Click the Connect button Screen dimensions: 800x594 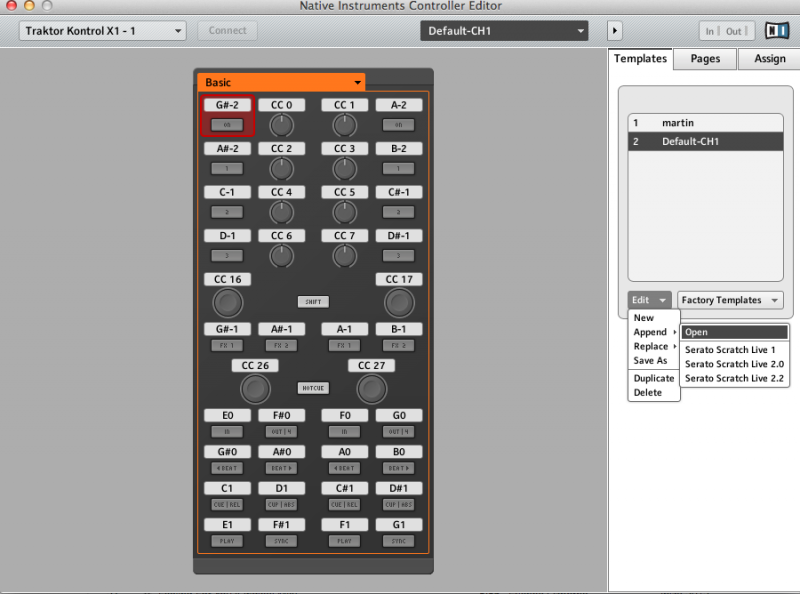click(x=227, y=31)
